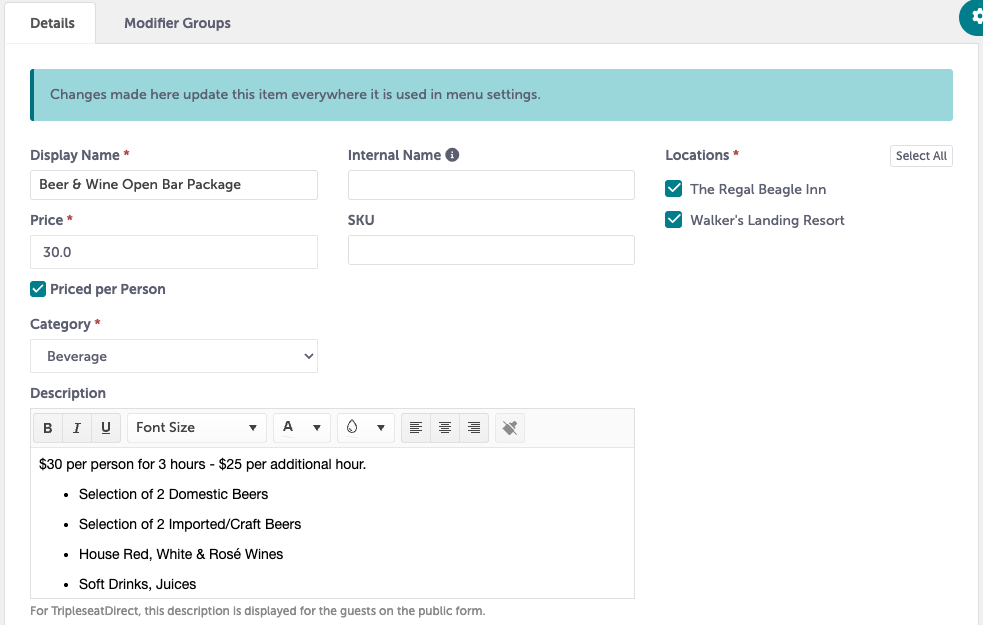Open the Category Beverage dropdown
The width and height of the screenshot is (983, 625).
click(174, 356)
